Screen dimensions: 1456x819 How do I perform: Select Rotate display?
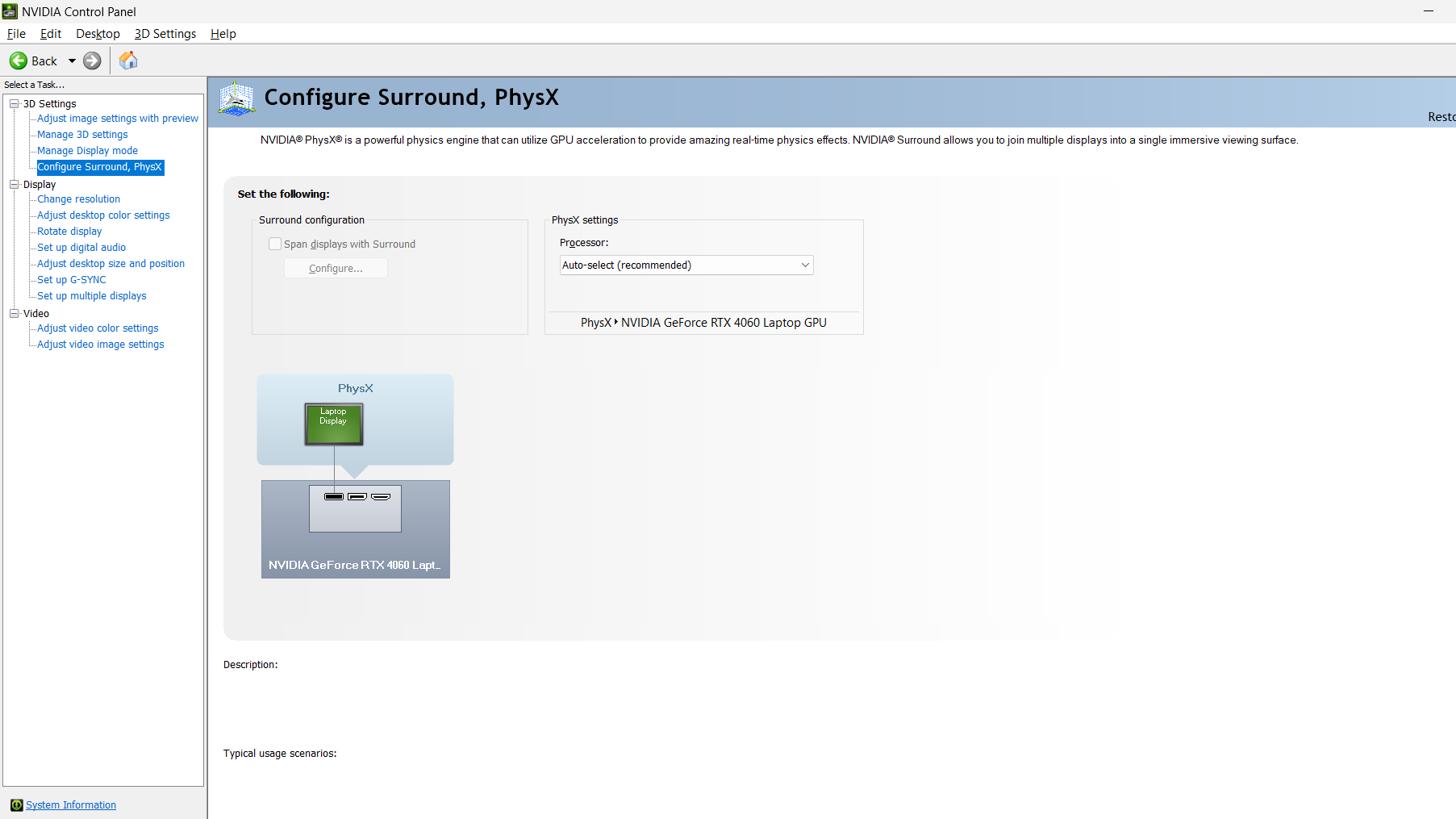pos(69,231)
